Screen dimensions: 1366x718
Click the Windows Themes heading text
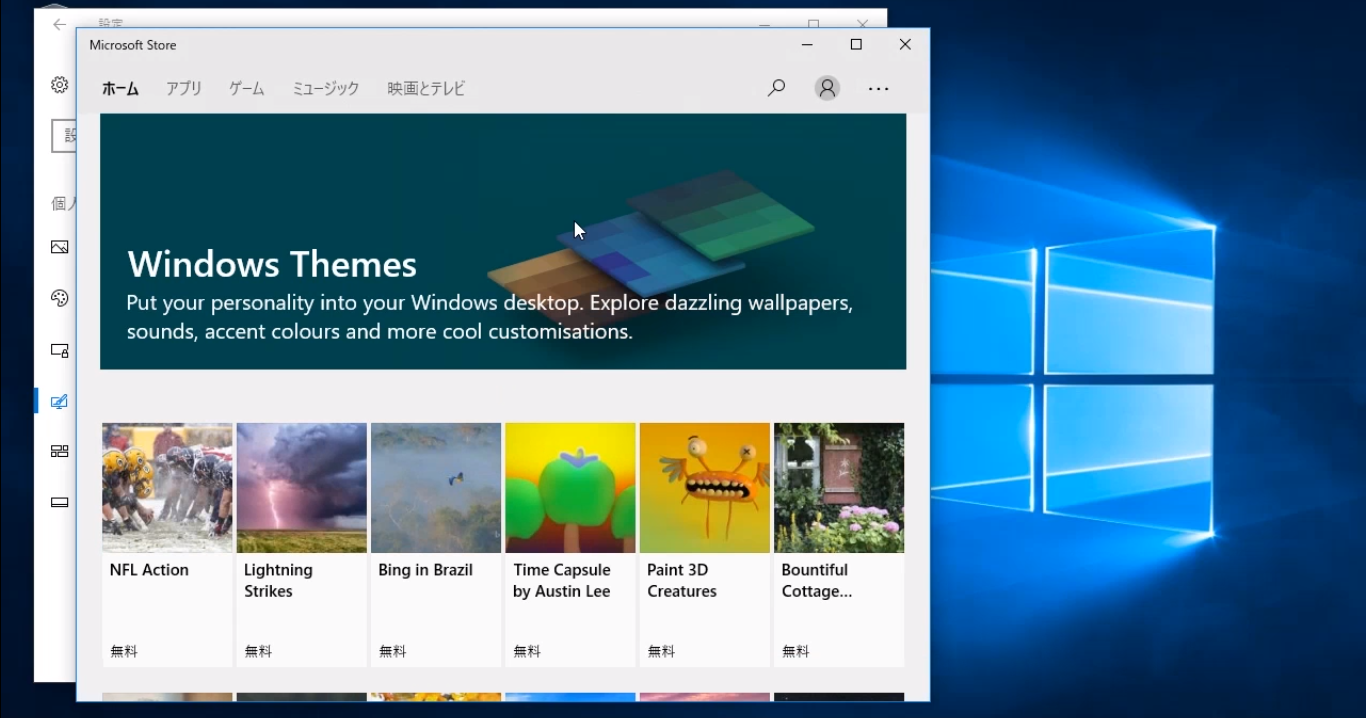tap(272, 264)
